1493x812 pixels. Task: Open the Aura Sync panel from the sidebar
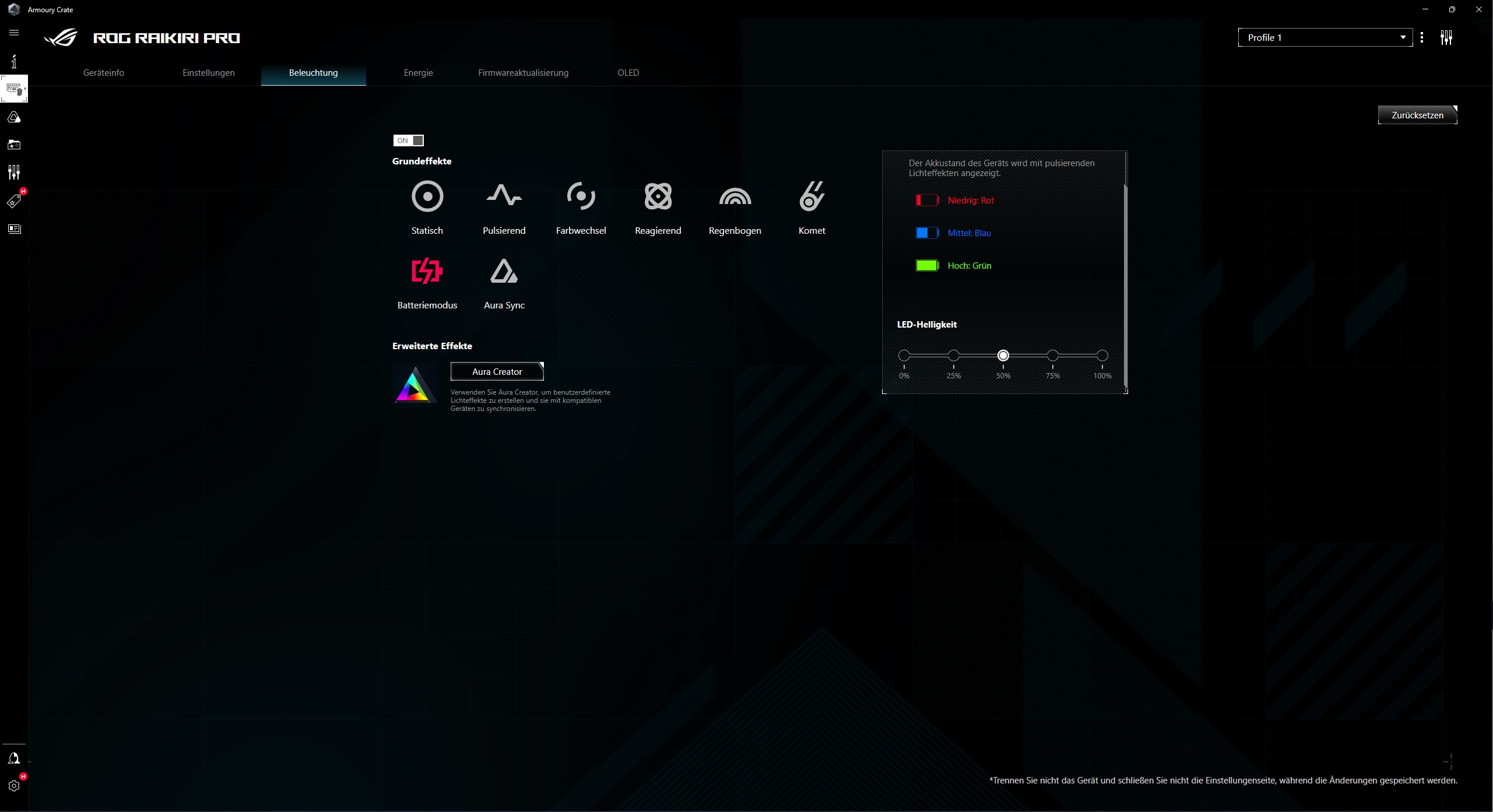click(14, 117)
